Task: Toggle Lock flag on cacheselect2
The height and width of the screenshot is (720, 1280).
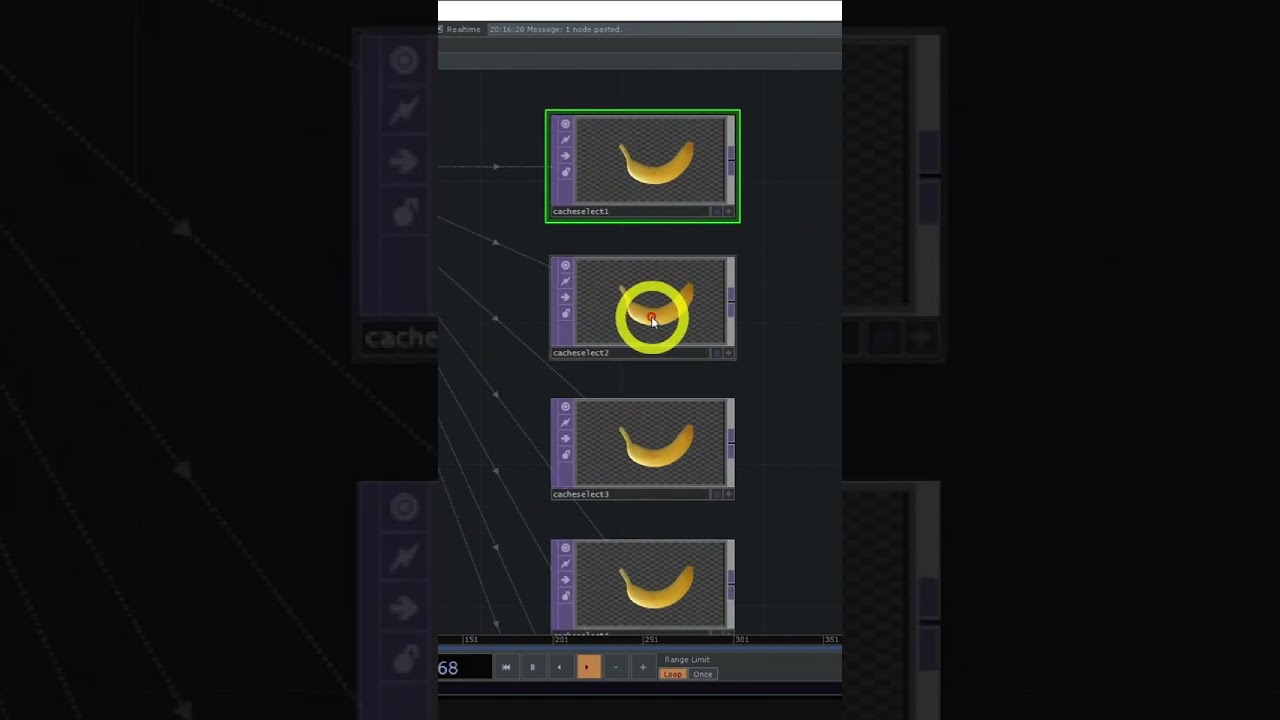Action: [565, 313]
